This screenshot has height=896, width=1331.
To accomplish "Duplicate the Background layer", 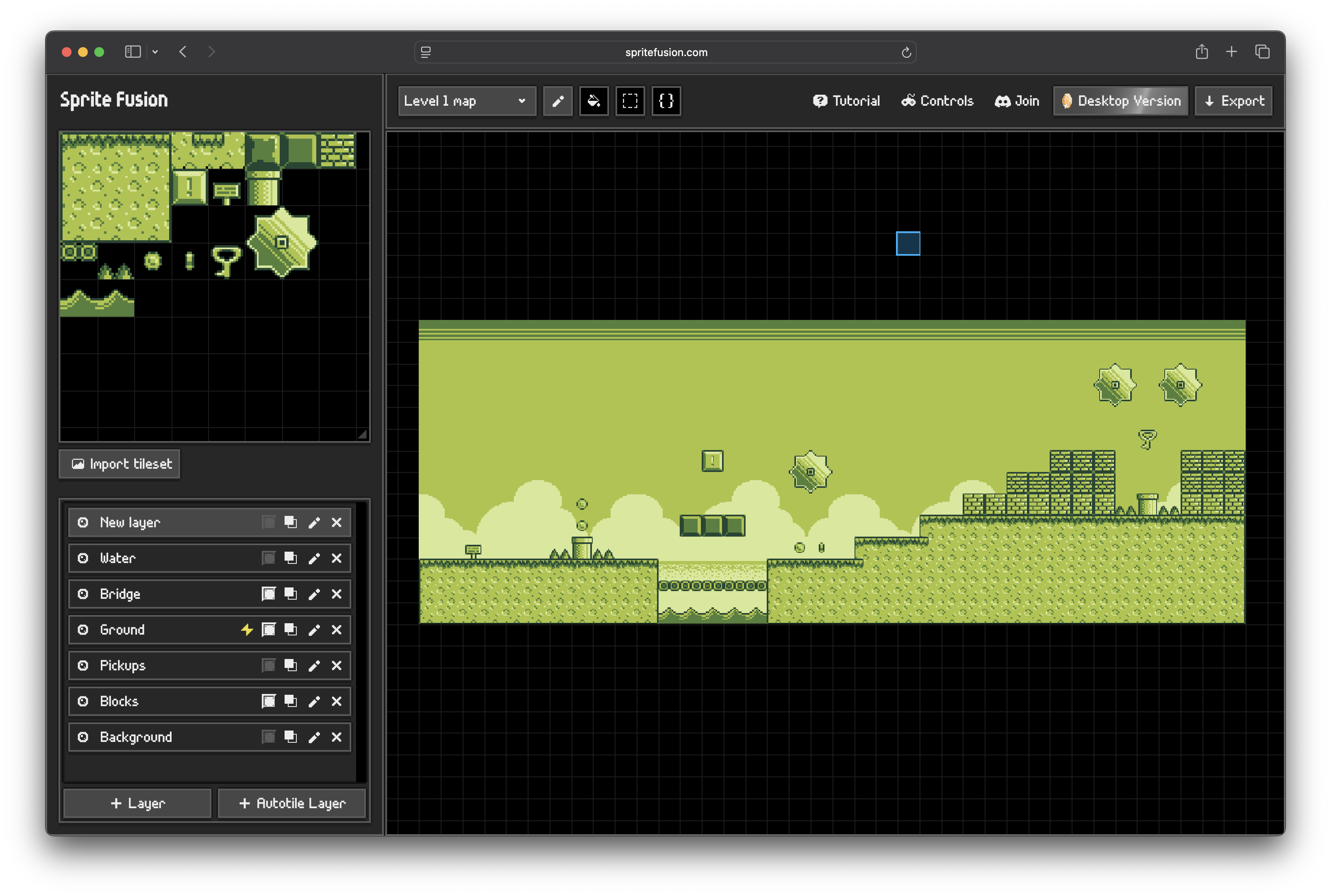I will (x=291, y=737).
